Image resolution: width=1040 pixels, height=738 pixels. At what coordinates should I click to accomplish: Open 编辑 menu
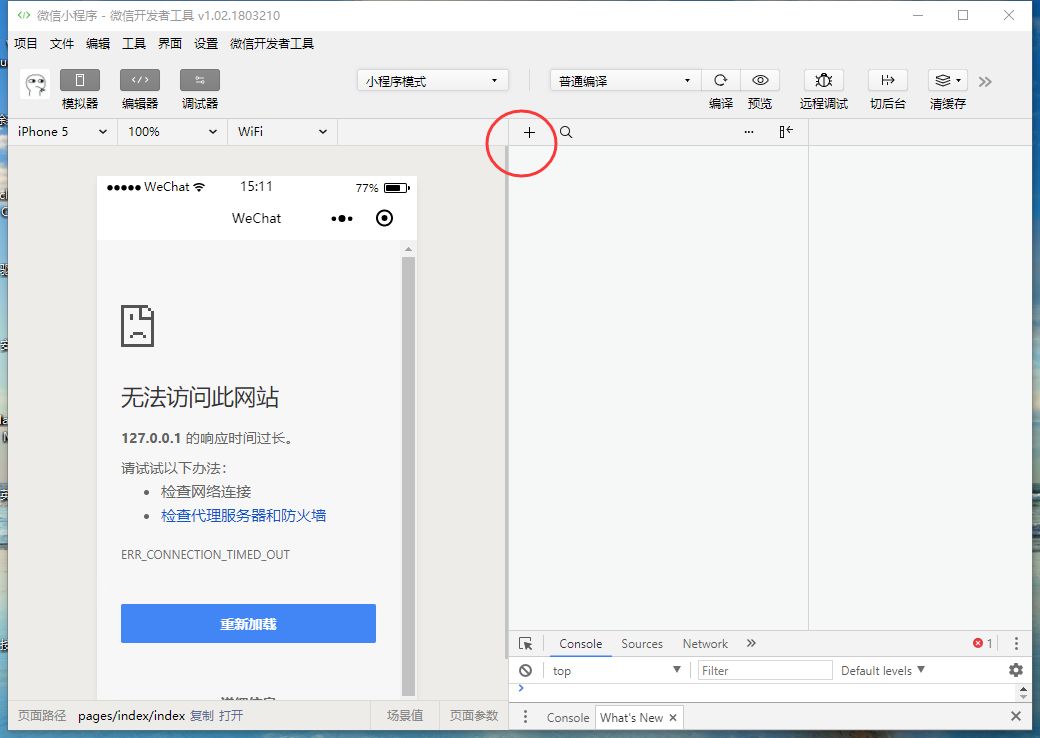[x=98, y=44]
